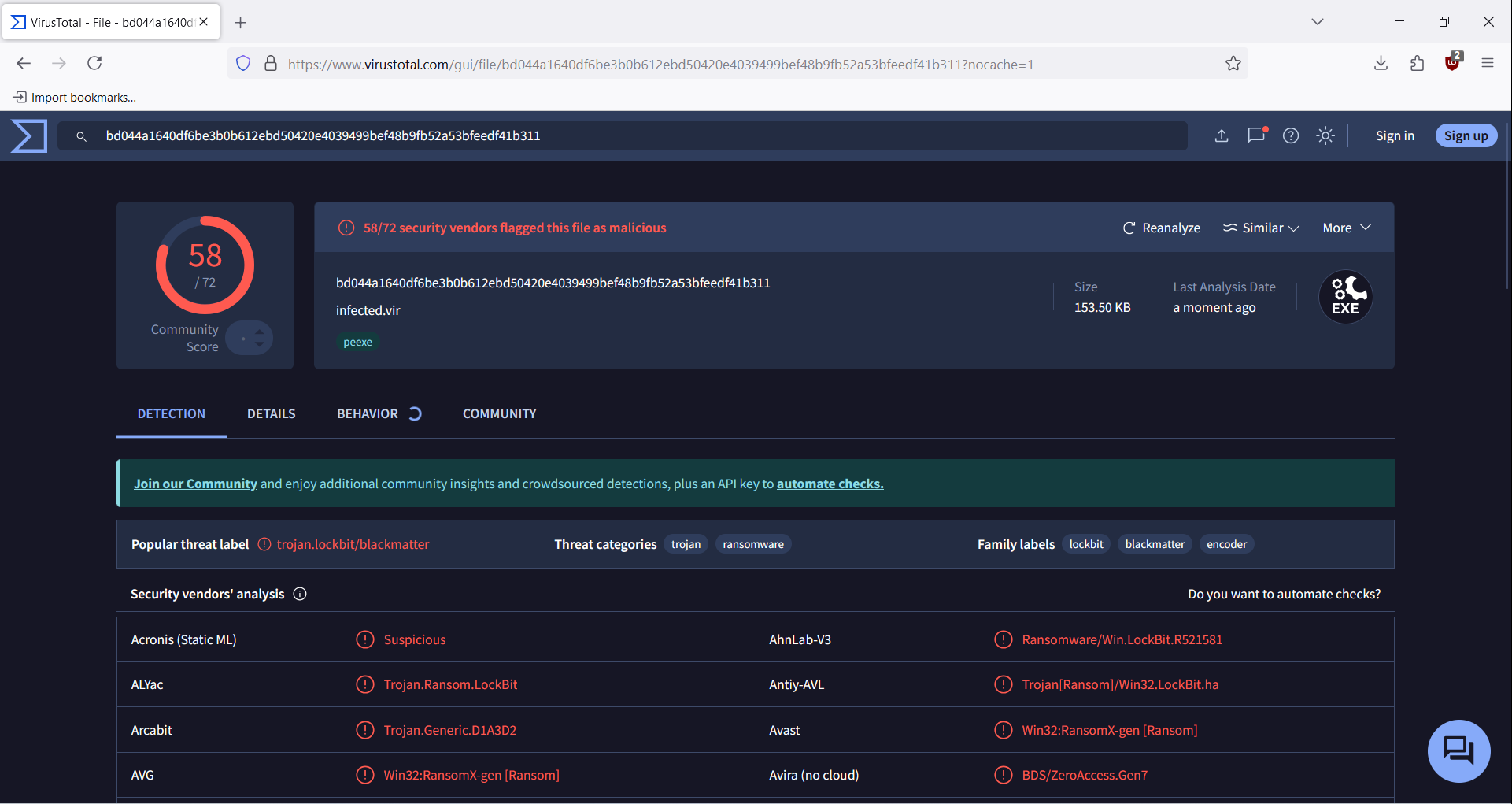
Task: Click the ransomware threat category tag
Action: click(753, 544)
